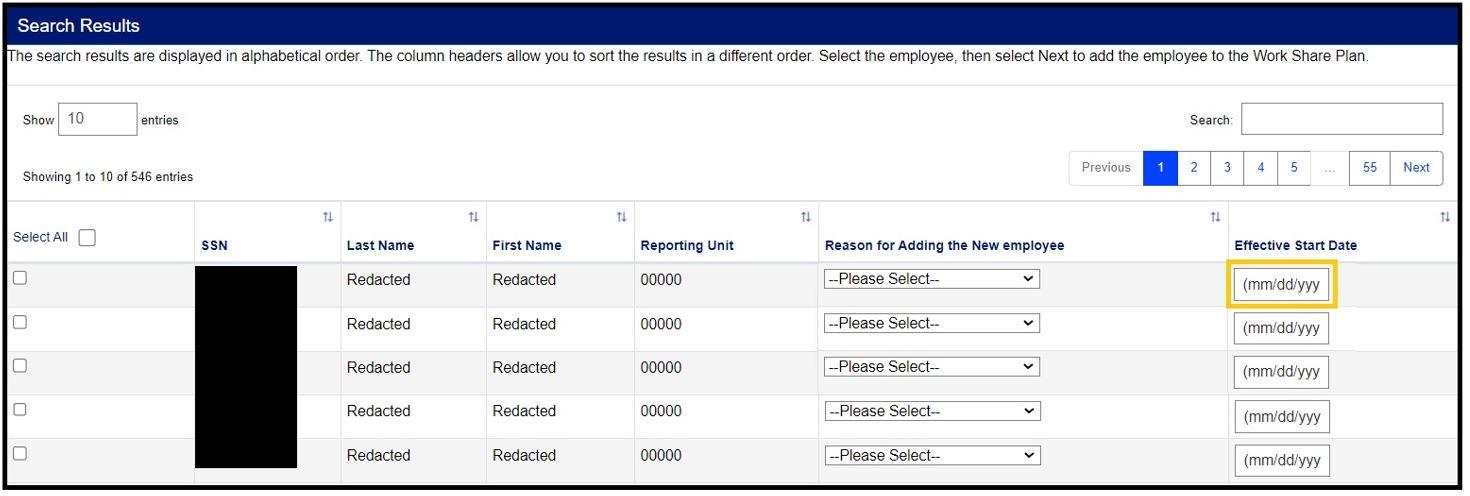
Task: Go to page 2 of results
Action: click(x=1193, y=168)
